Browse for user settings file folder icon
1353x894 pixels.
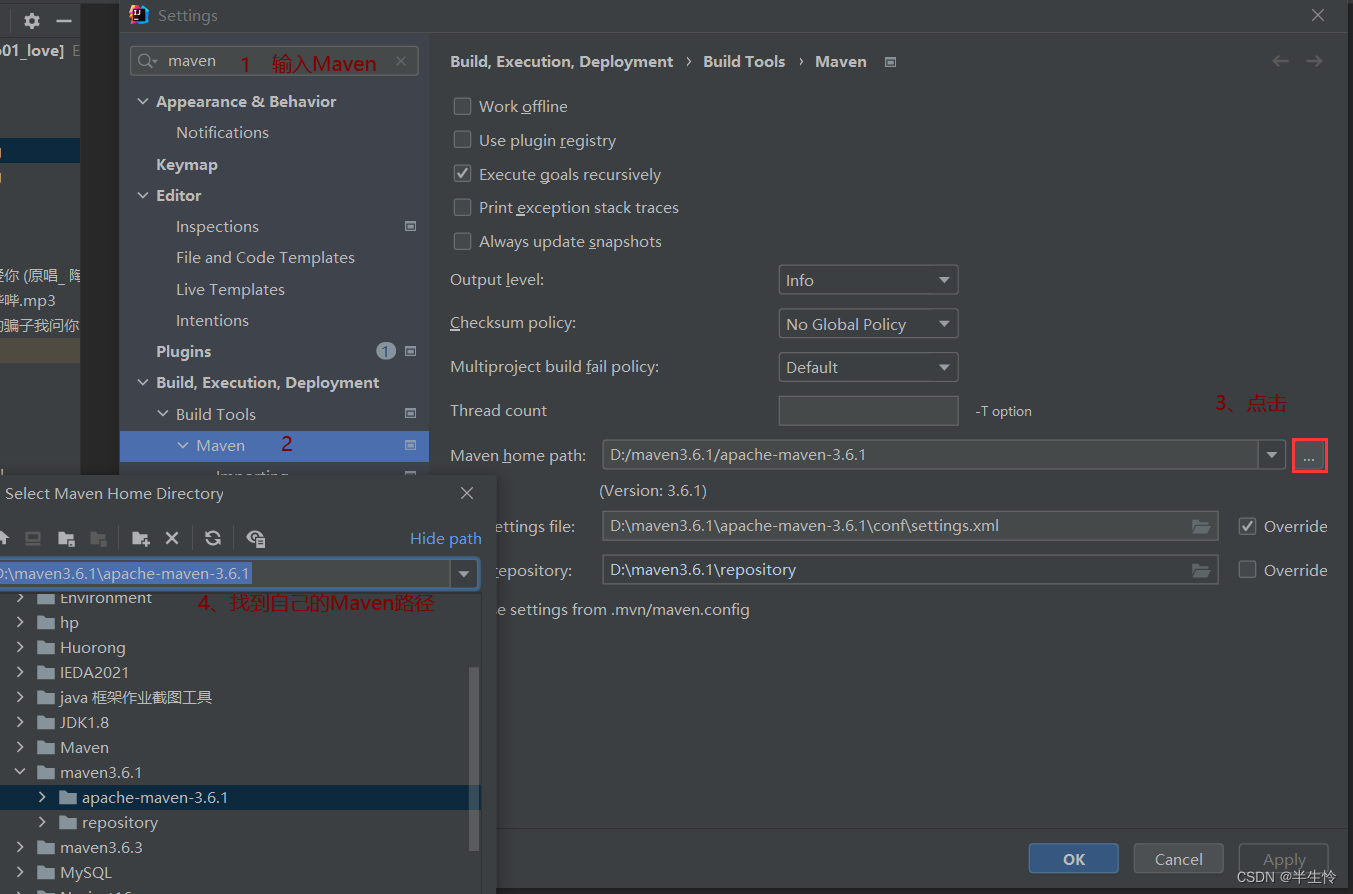click(x=1201, y=526)
